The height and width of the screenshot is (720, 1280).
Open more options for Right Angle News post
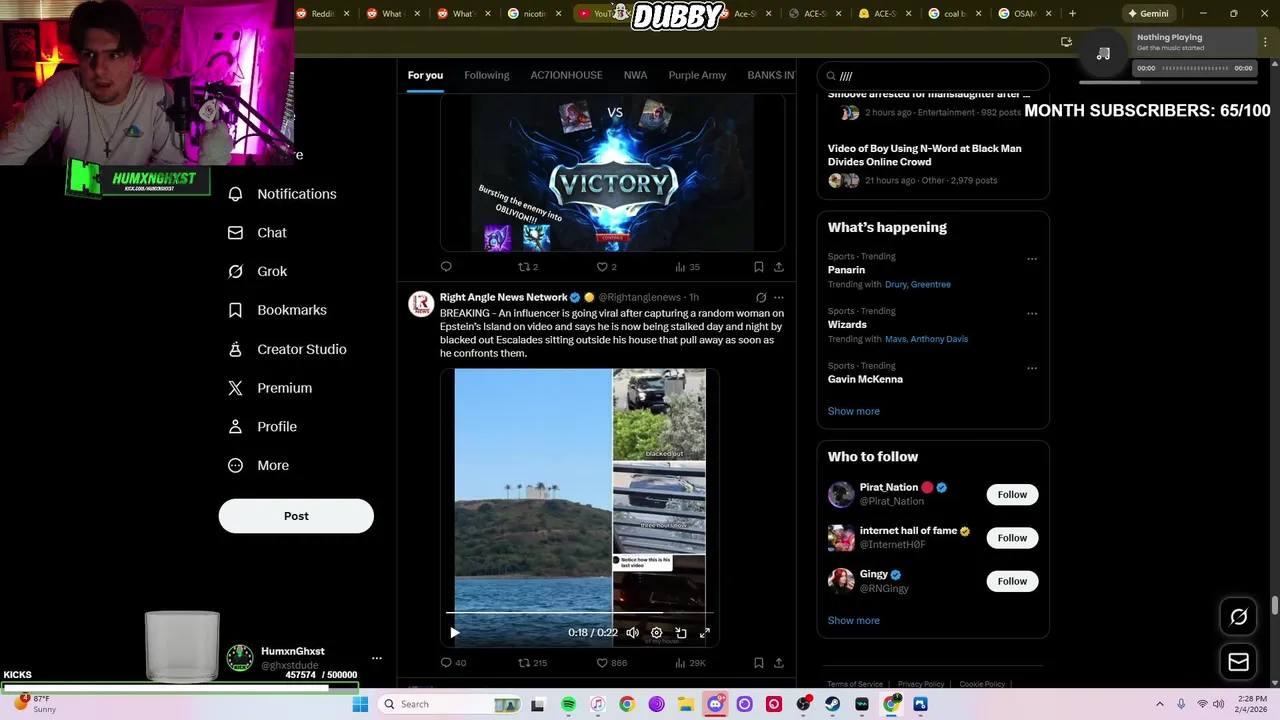click(x=779, y=297)
